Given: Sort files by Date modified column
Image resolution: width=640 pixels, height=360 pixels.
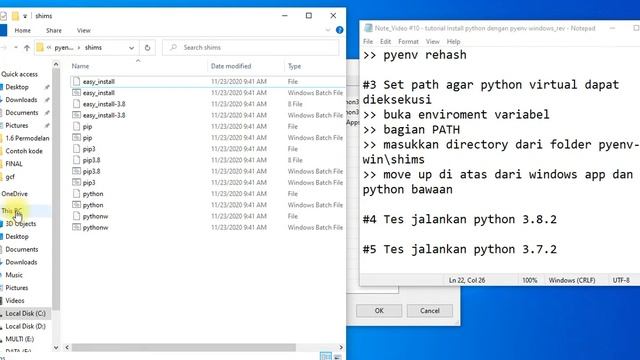Looking at the screenshot, I should tap(231, 66).
